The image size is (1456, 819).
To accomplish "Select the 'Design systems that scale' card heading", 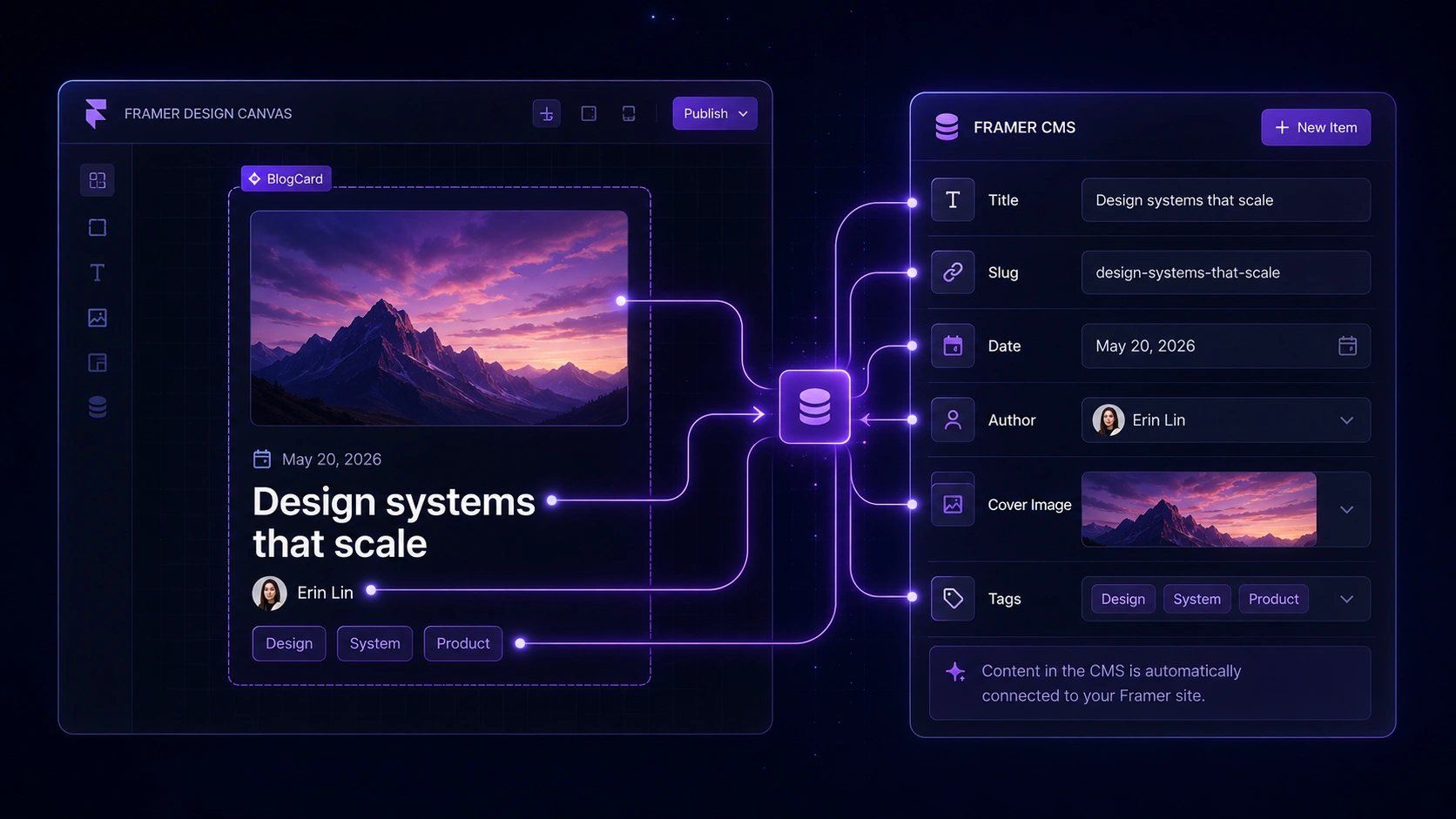I will pyautogui.click(x=394, y=522).
